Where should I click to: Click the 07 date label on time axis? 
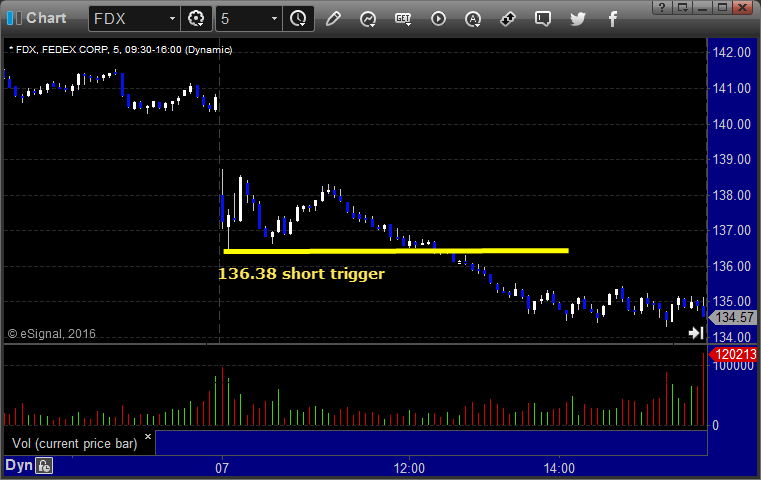(x=222, y=468)
